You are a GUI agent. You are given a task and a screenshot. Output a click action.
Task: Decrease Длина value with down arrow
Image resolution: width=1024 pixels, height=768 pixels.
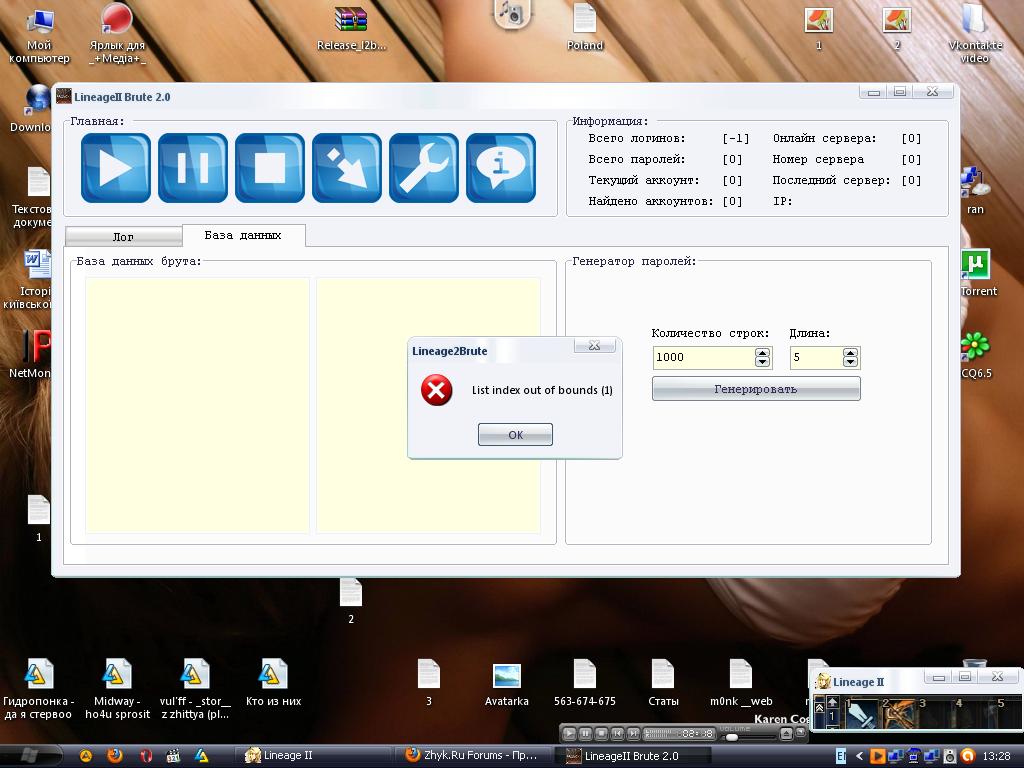coord(850,362)
